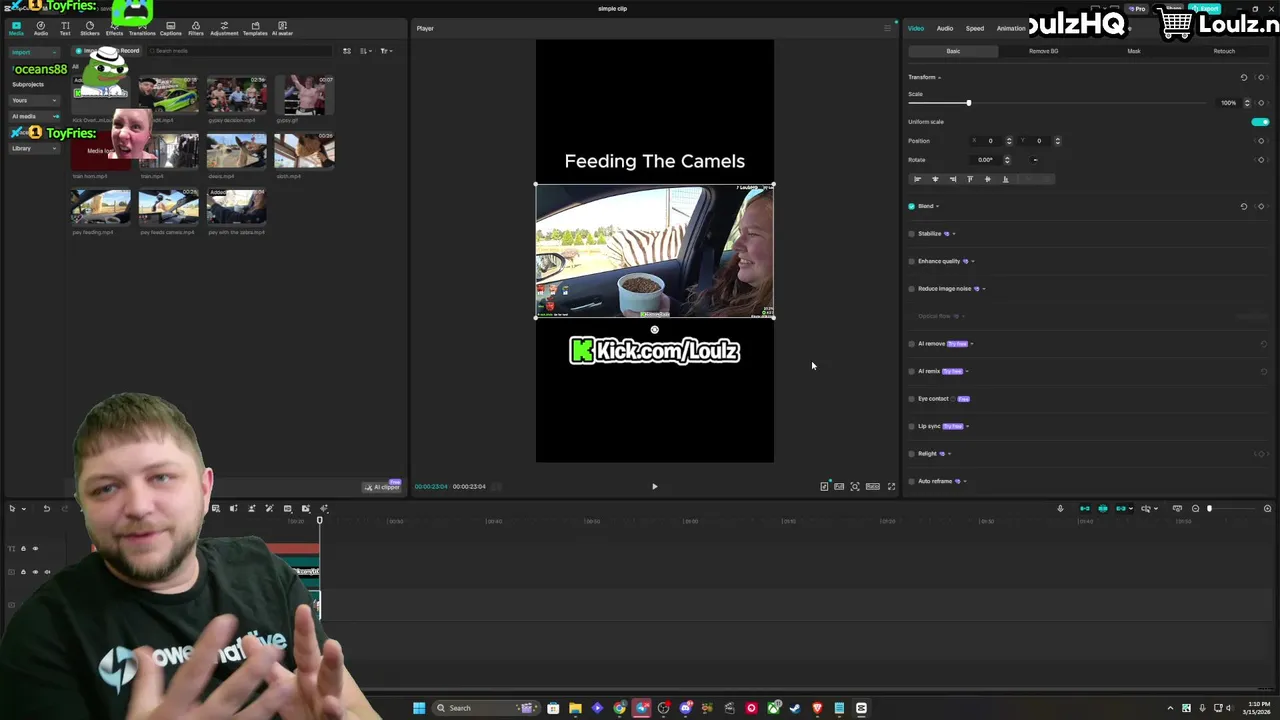The width and height of the screenshot is (1280, 720).
Task: Enable the AI remove checkbox
Action: click(911, 344)
